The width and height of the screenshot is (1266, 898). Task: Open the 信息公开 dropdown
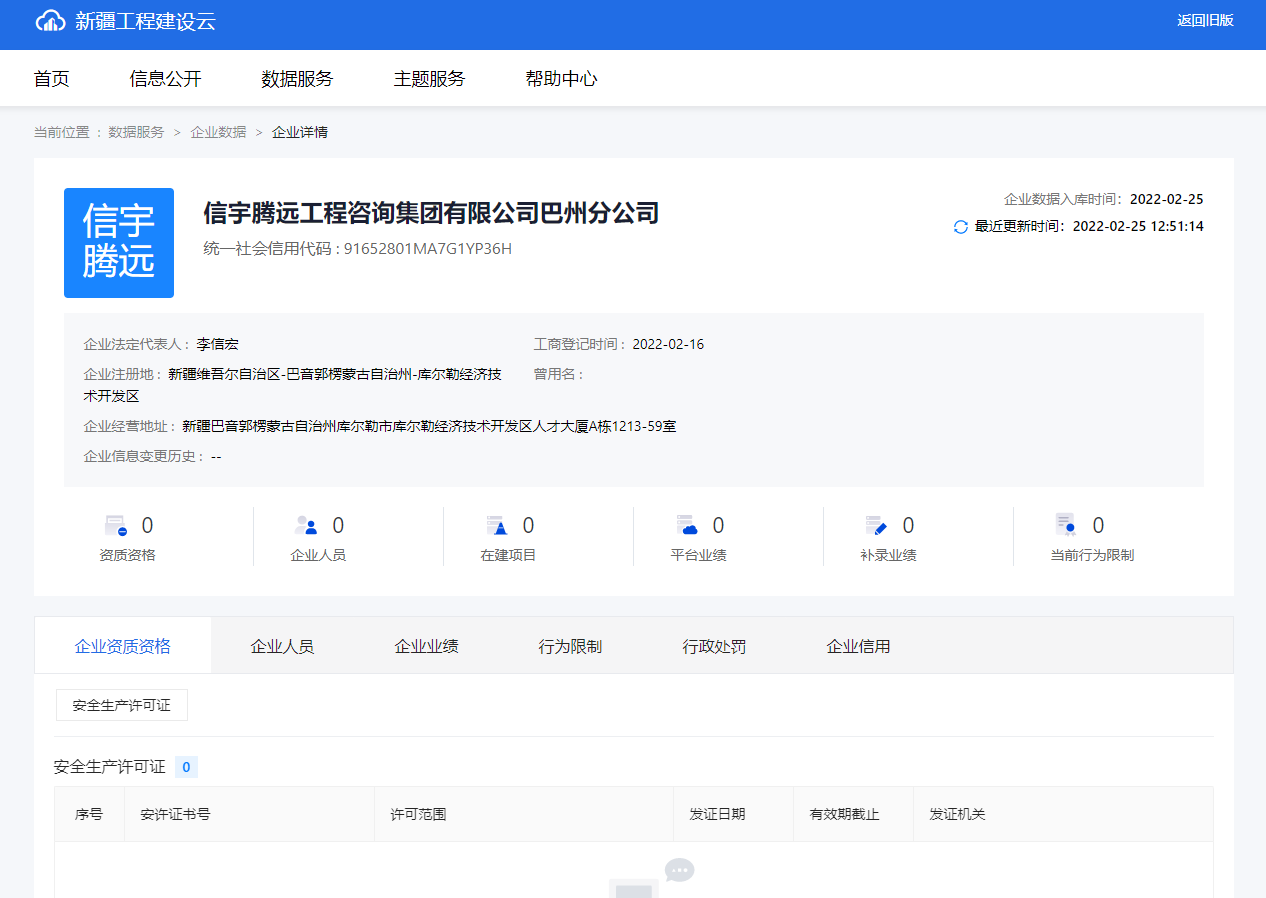[165, 78]
